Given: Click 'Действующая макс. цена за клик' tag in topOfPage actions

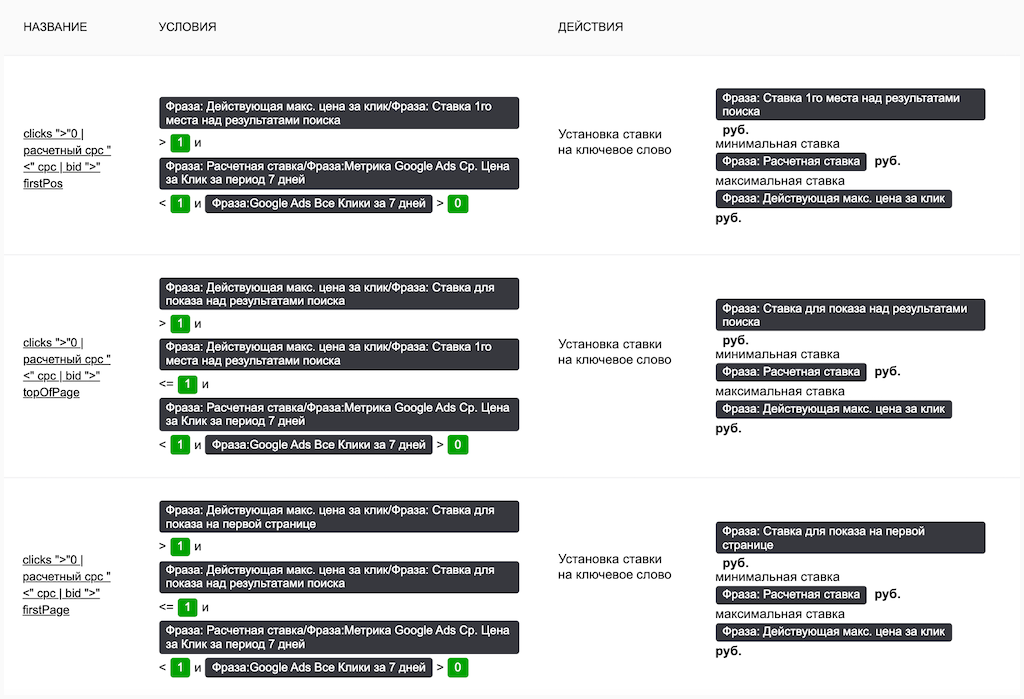Looking at the screenshot, I should click(833, 409).
